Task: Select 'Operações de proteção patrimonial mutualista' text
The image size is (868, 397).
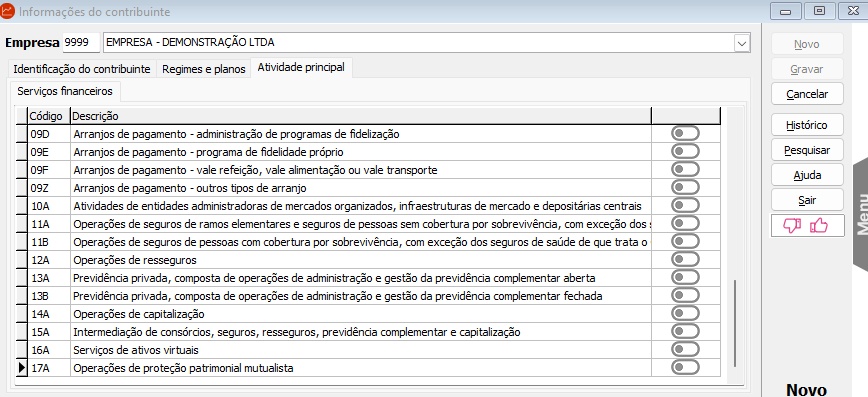Action: coord(183,368)
